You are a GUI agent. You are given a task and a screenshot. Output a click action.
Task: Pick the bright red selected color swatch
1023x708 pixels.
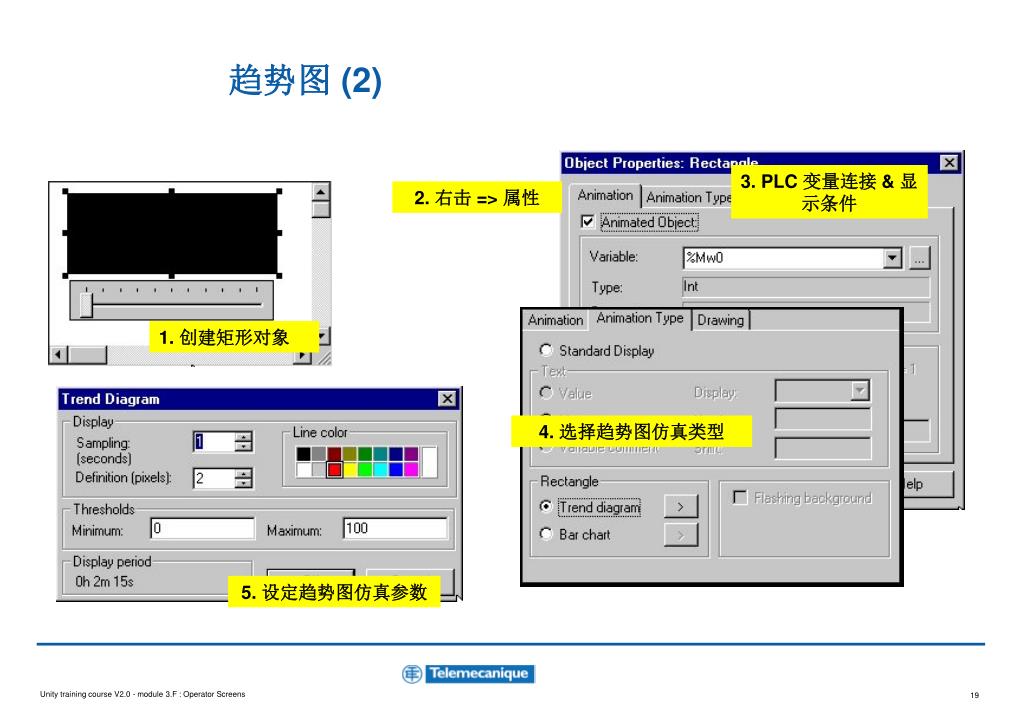[x=334, y=469]
